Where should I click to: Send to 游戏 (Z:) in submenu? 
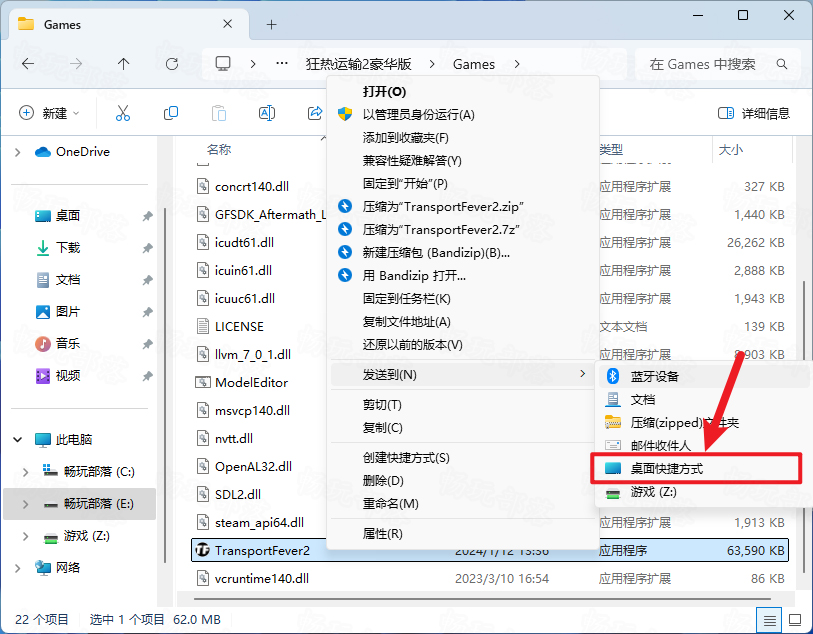(704, 491)
